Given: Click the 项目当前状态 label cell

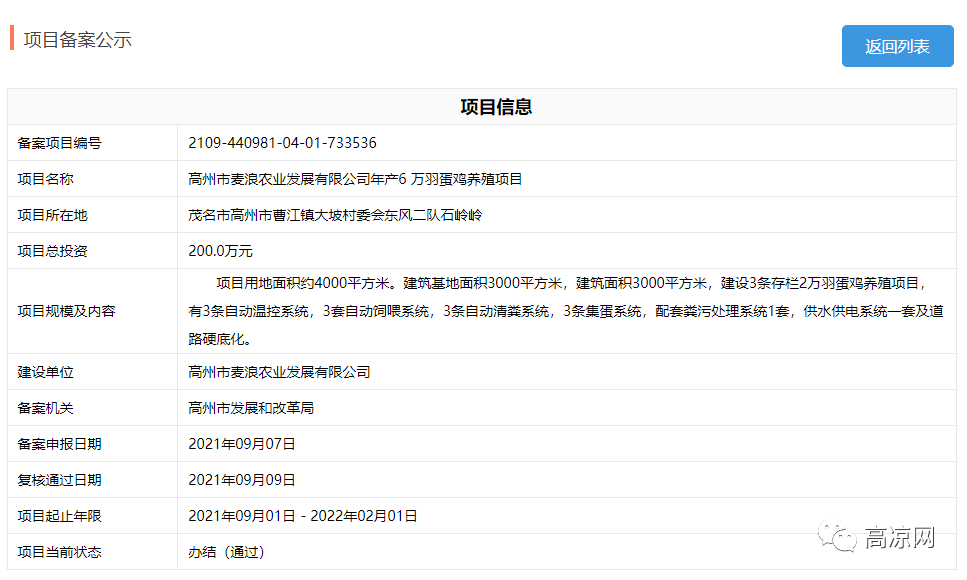Looking at the screenshot, I should (x=93, y=552).
